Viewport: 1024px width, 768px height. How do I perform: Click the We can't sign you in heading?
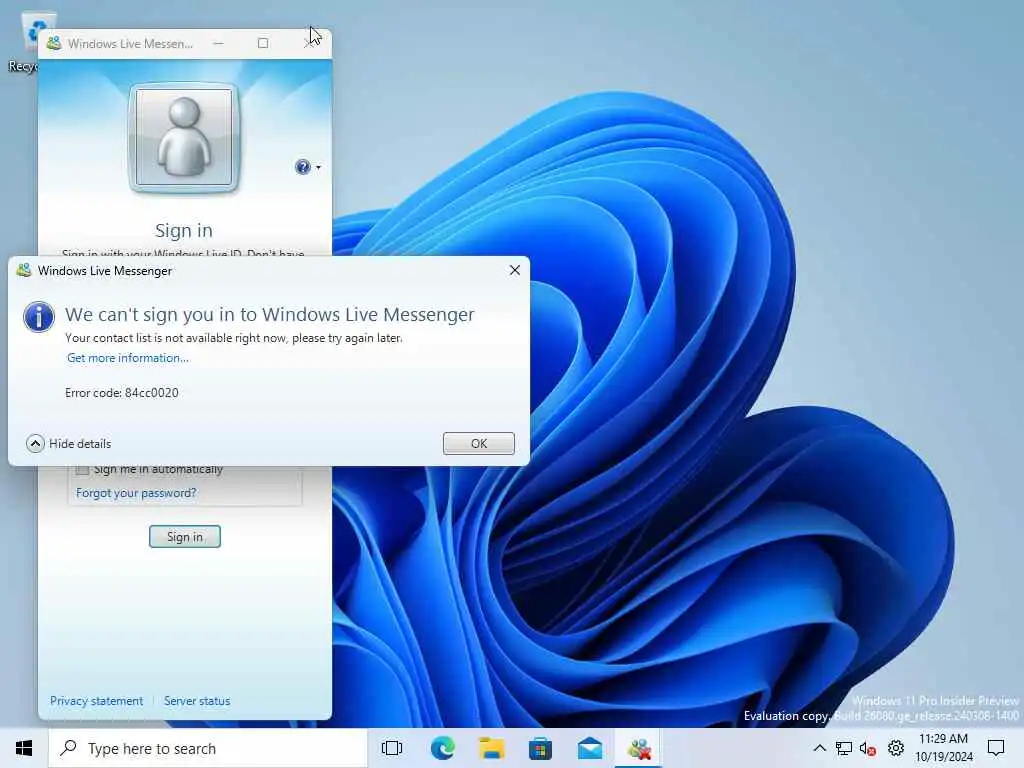coord(270,314)
